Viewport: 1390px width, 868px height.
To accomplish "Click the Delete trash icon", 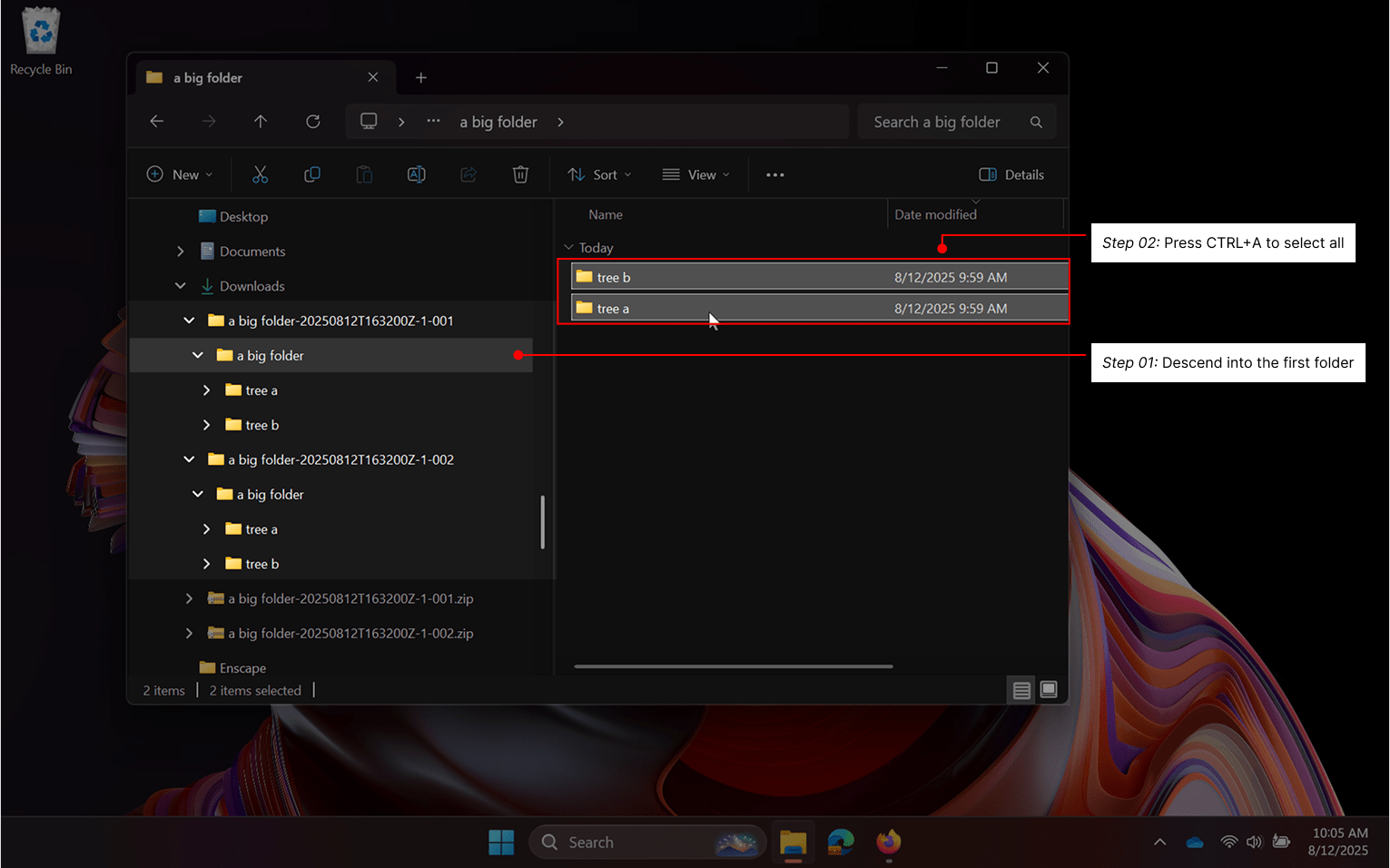I will tap(520, 174).
